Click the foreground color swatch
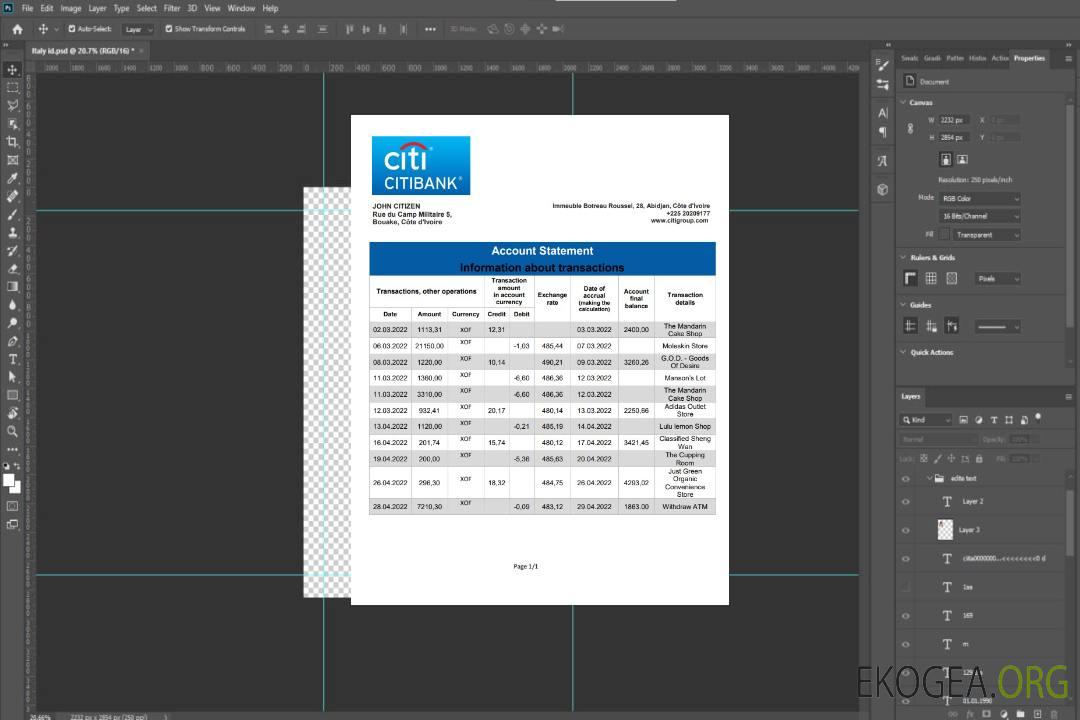Viewport: 1080px width, 720px height. point(9,481)
